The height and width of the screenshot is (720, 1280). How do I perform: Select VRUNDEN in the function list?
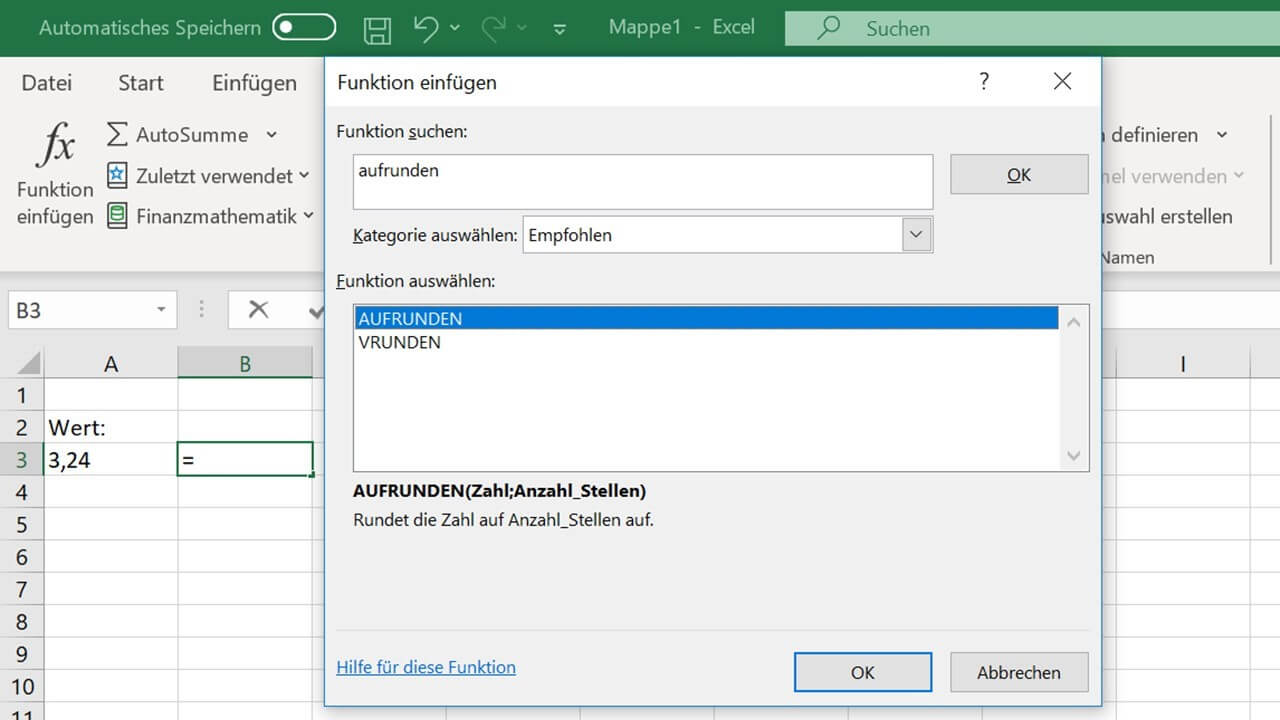click(x=706, y=342)
